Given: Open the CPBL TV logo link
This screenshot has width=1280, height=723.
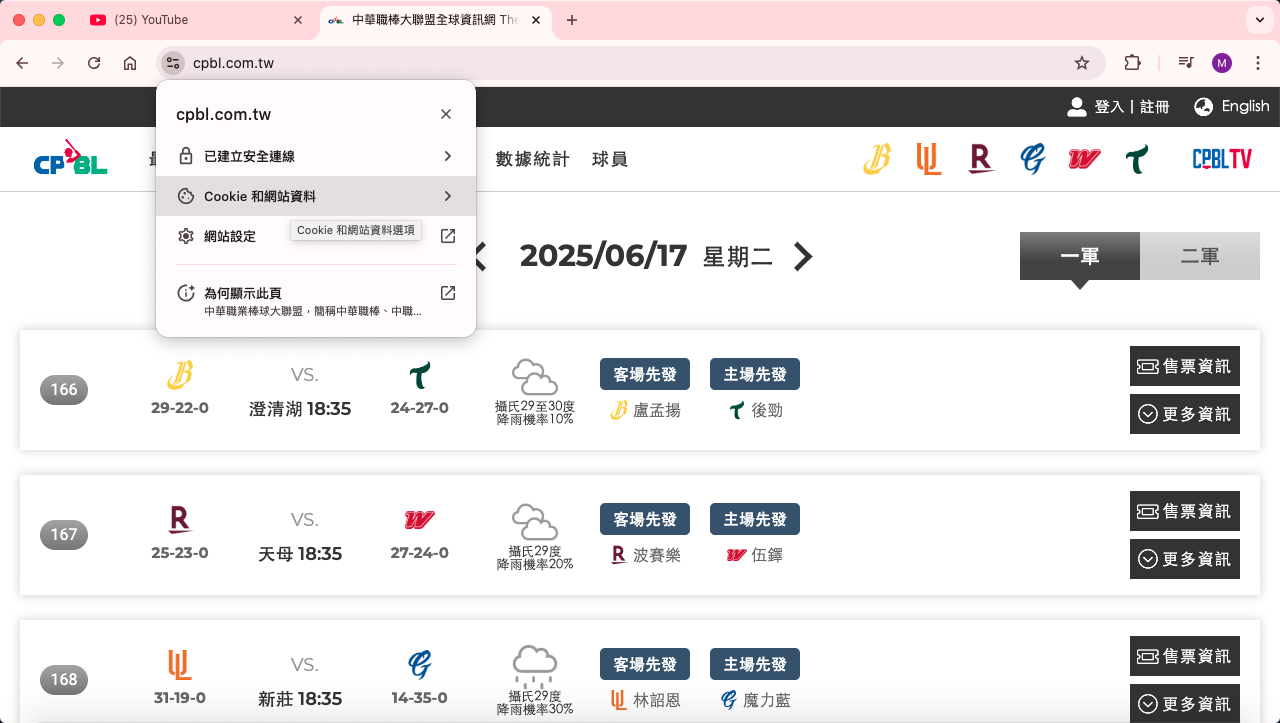Looking at the screenshot, I should [1221, 159].
